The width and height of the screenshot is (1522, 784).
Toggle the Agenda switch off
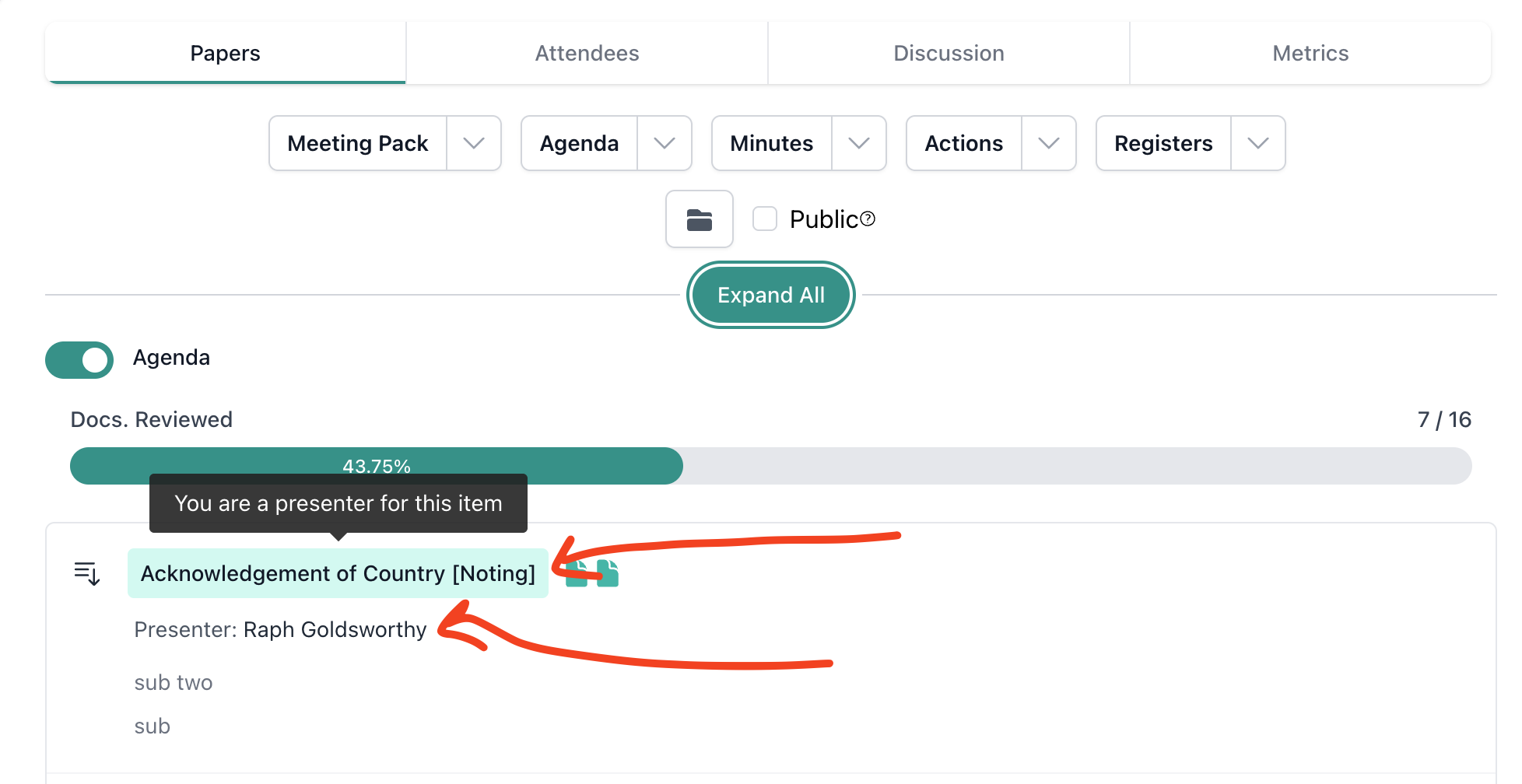pyautogui.click(x=79, y=359)
